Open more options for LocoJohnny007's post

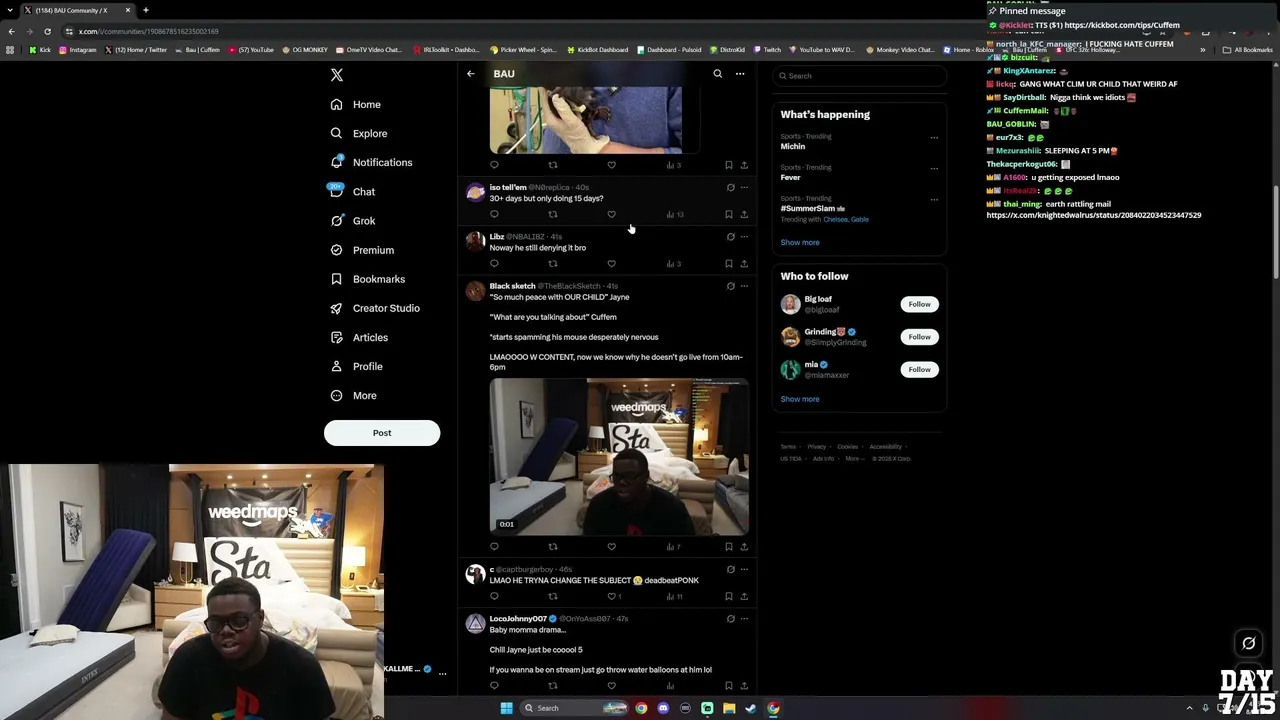[744, 619]
